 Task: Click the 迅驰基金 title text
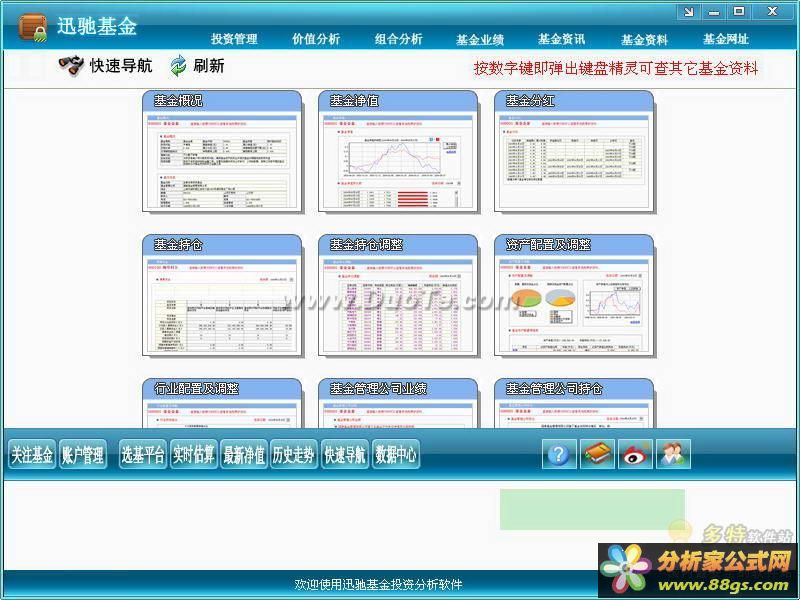[96, 26]
